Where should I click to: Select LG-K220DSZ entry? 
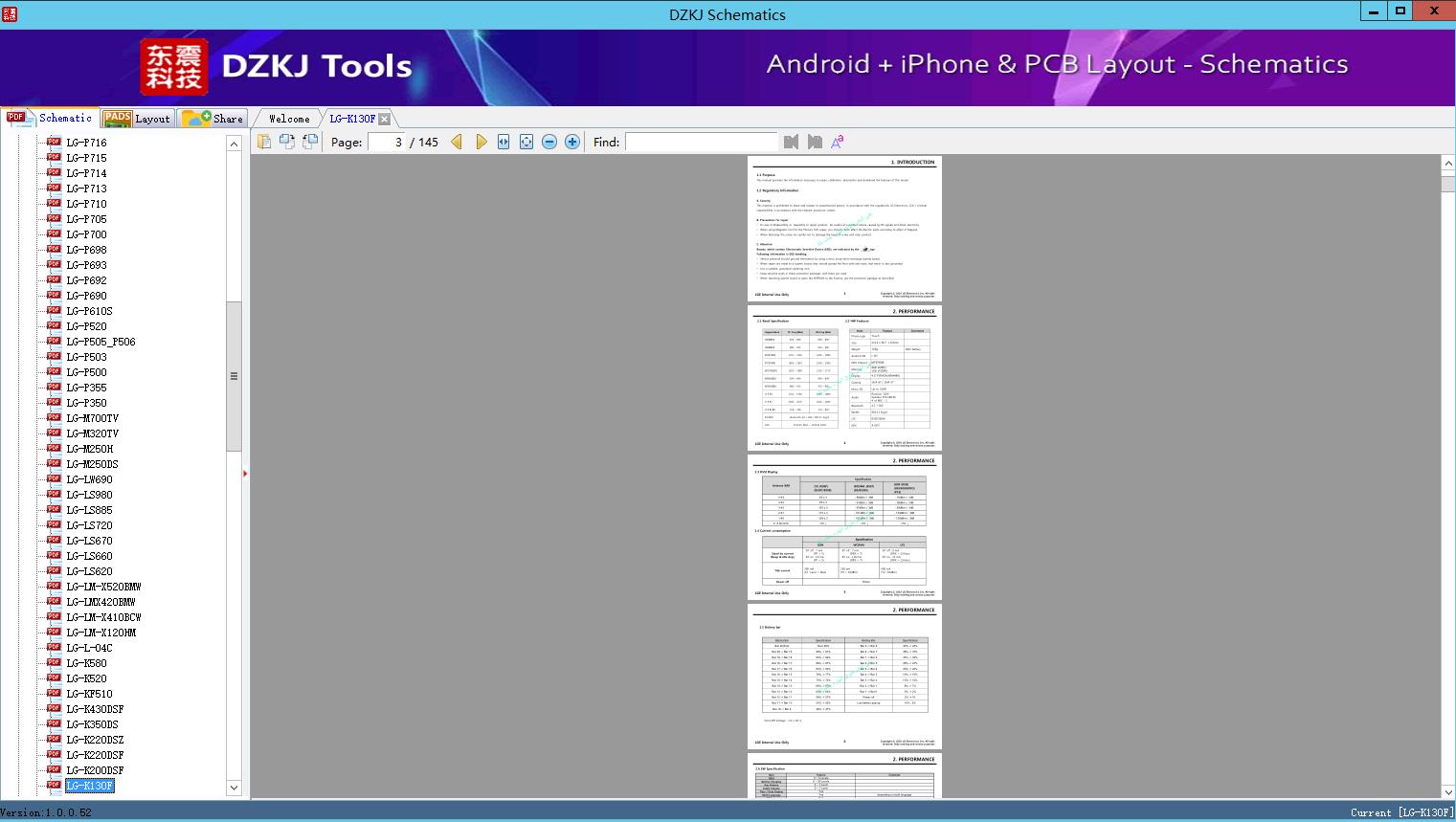(95, 740)
